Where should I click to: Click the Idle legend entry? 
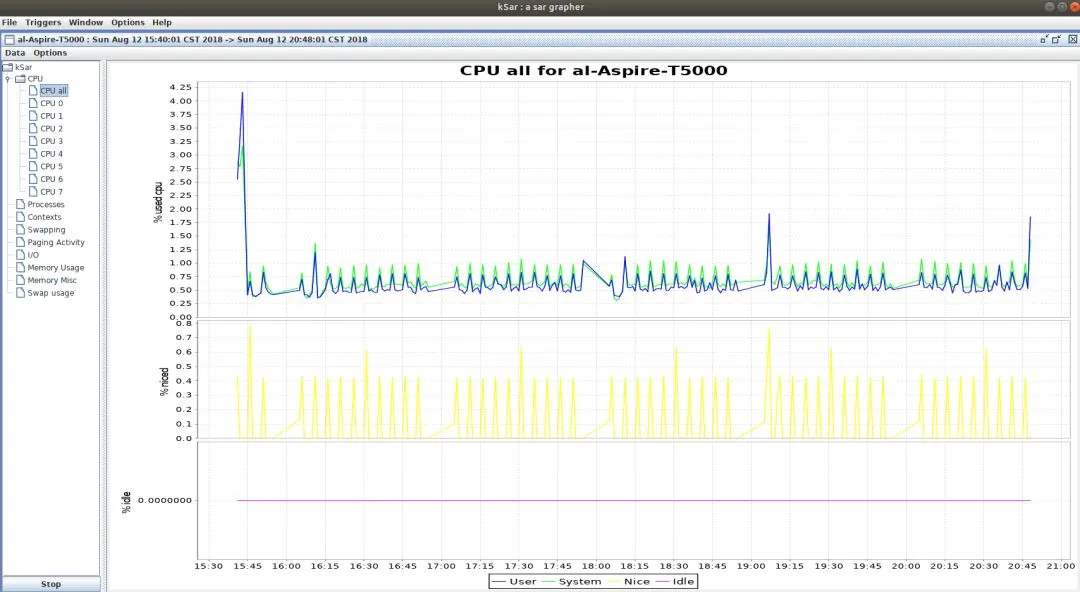[x=675, y=582]
